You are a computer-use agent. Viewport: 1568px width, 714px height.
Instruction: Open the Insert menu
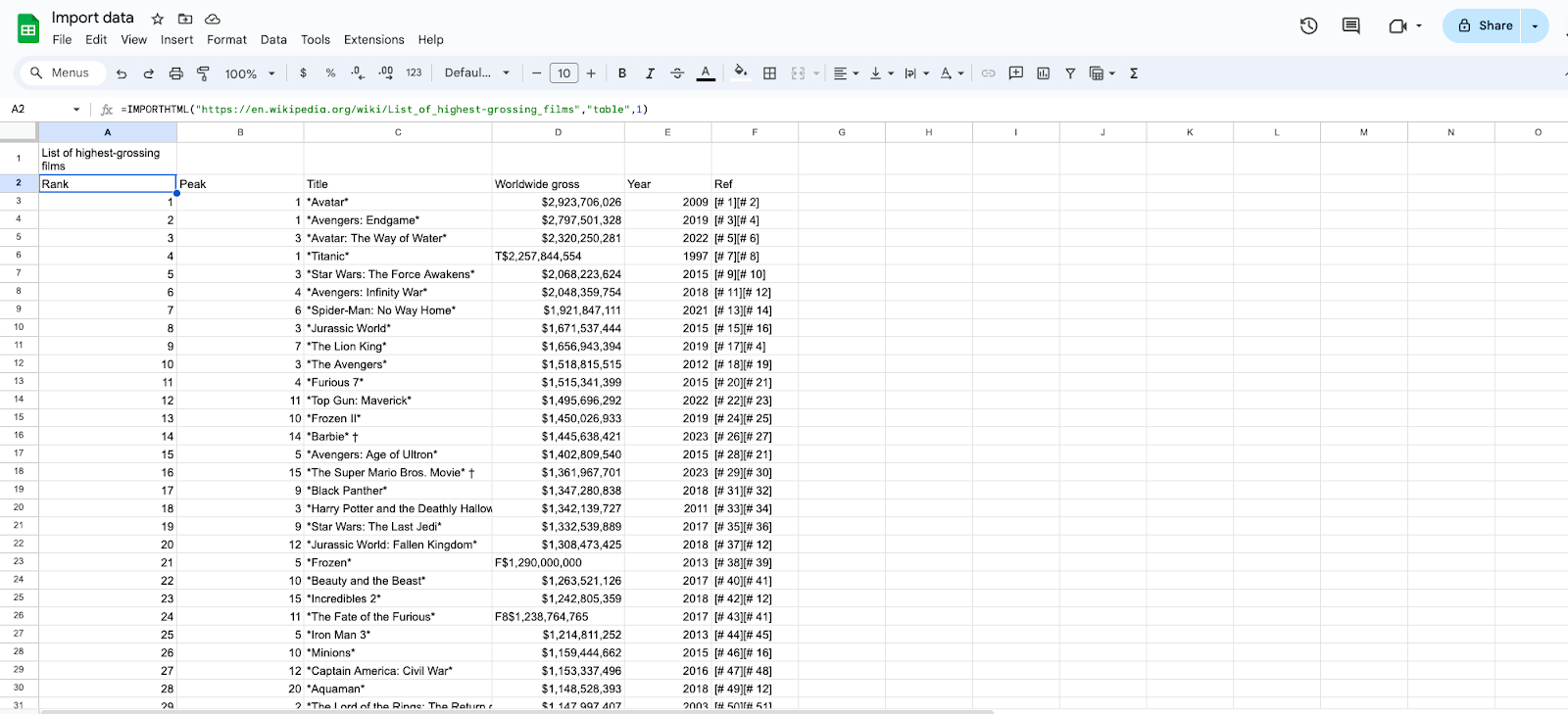tap(177, 40)
